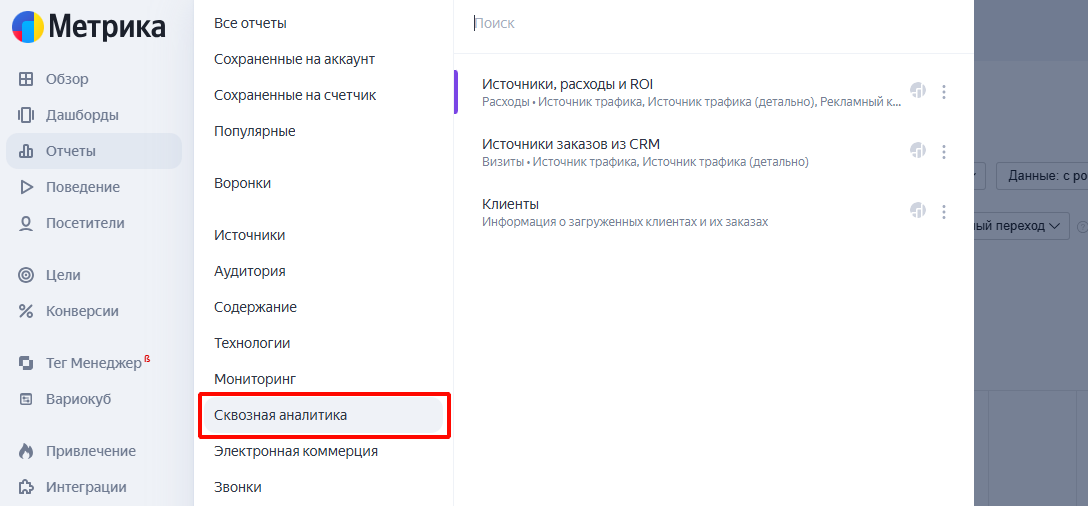Click the chart icon beside Источники, расходы и ROI
1088x506 pixels.
click(918, 91)
